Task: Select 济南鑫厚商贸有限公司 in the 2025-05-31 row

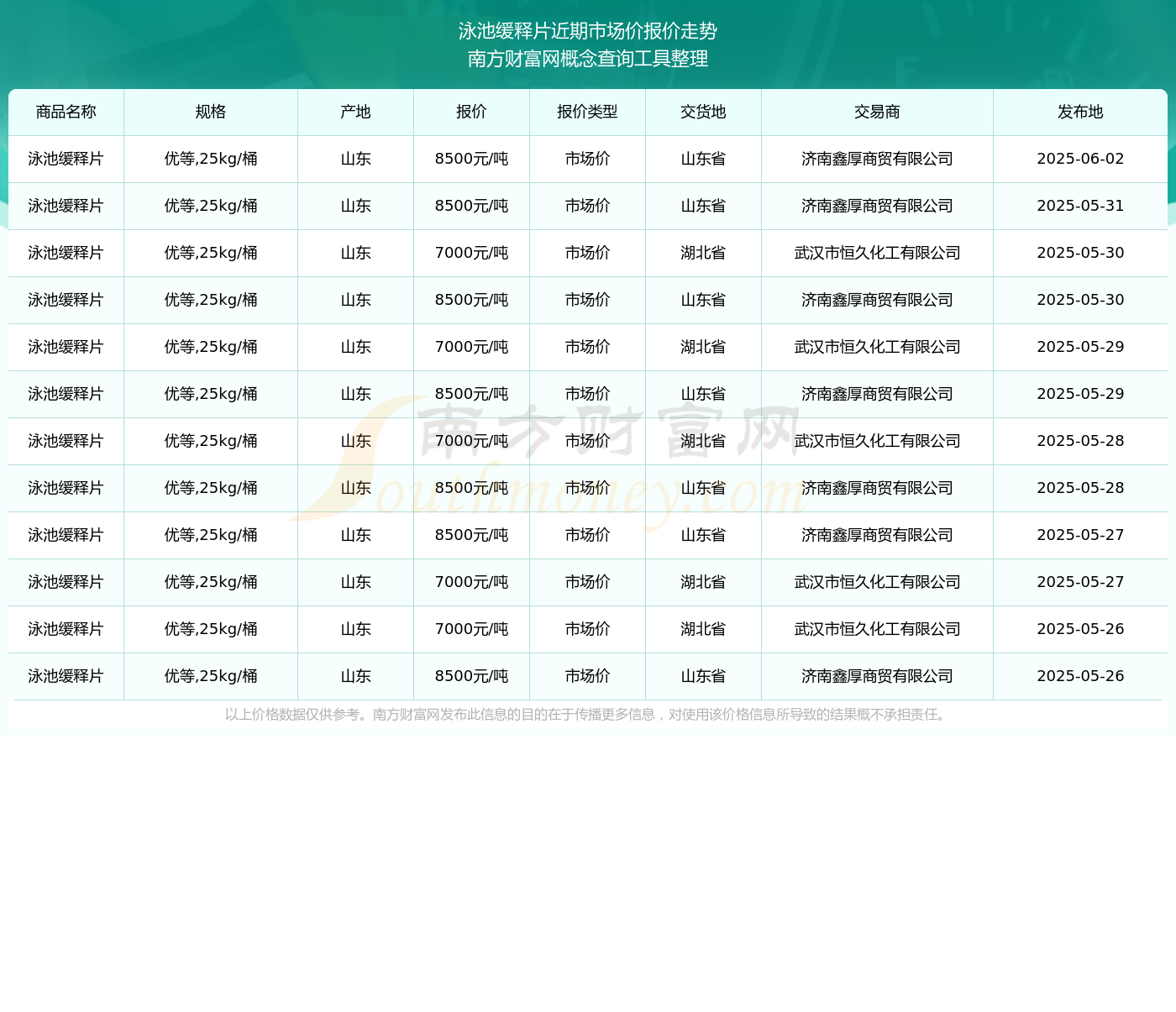Action: tap(877, 206)
